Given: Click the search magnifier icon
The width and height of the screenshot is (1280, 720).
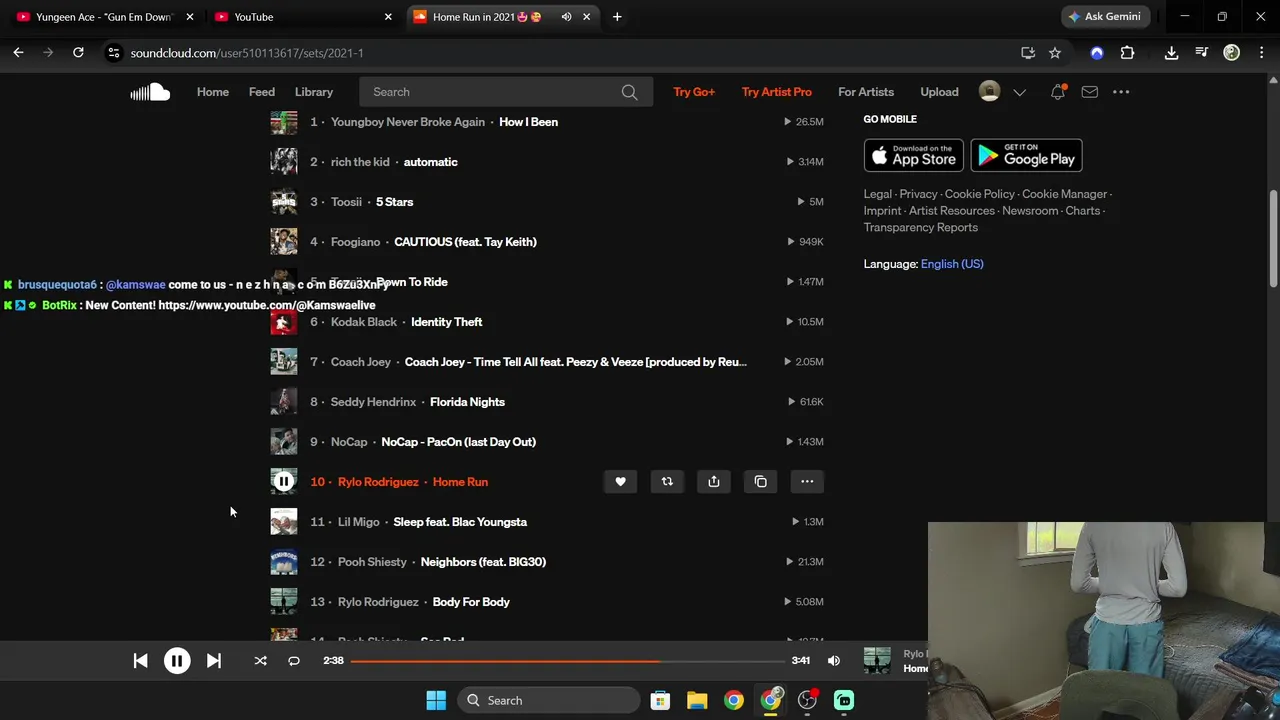Looking at the screenshot, I should coord(629,92).
